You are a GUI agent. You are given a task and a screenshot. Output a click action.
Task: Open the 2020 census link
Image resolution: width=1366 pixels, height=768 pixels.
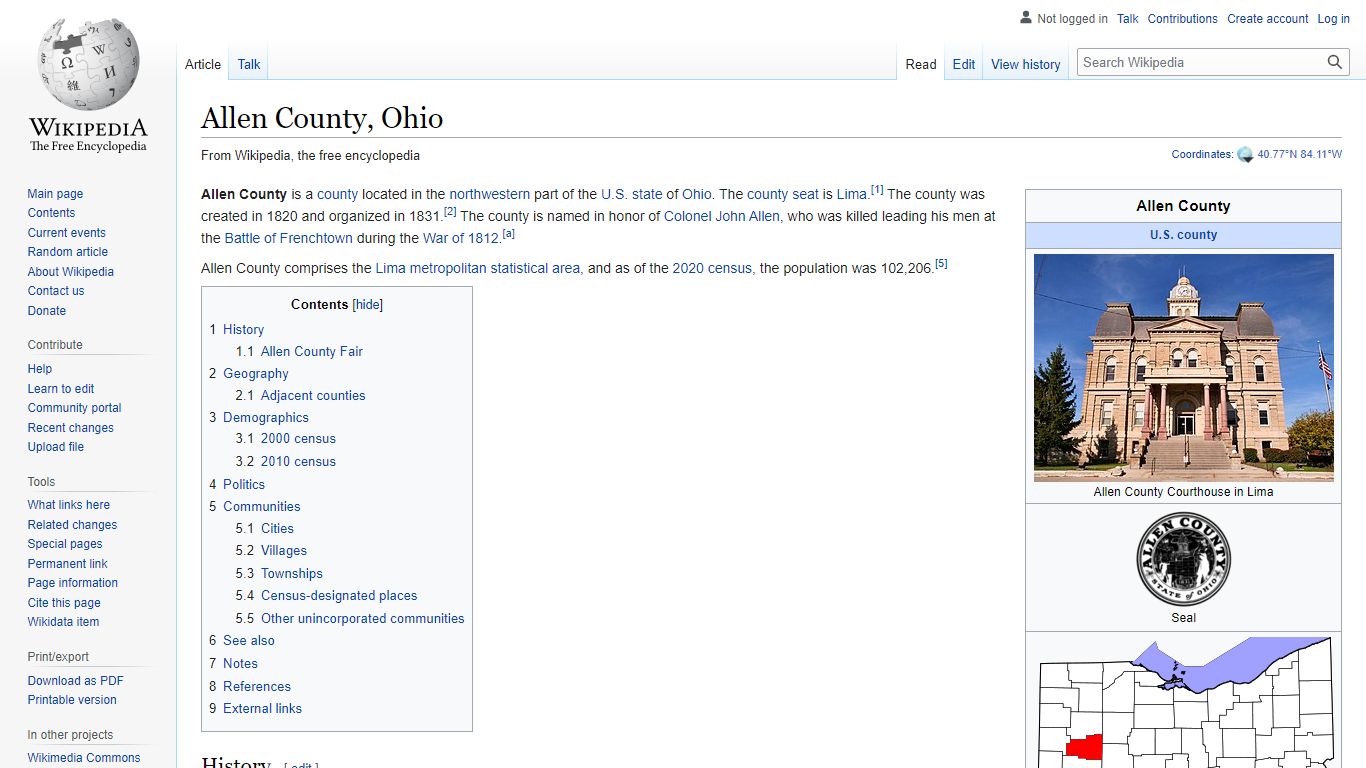712,268
